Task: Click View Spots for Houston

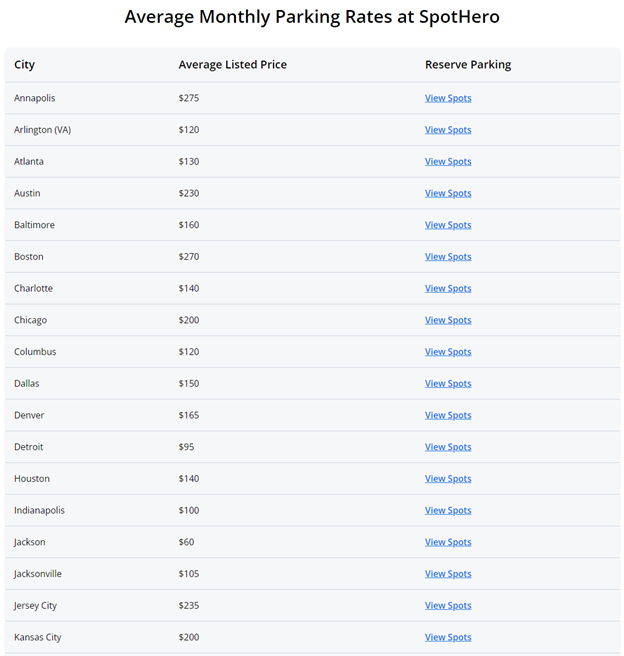Action: point(448,479)
